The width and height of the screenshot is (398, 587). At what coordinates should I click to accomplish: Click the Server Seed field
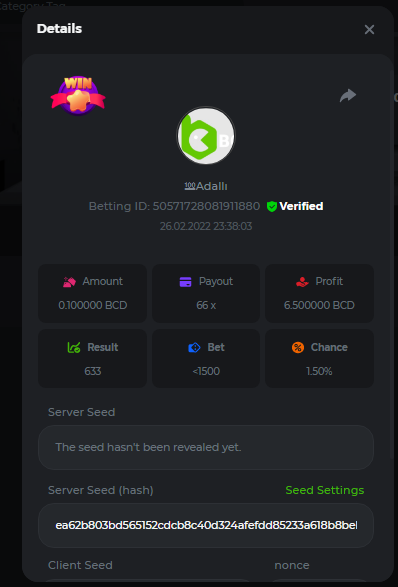206,447
